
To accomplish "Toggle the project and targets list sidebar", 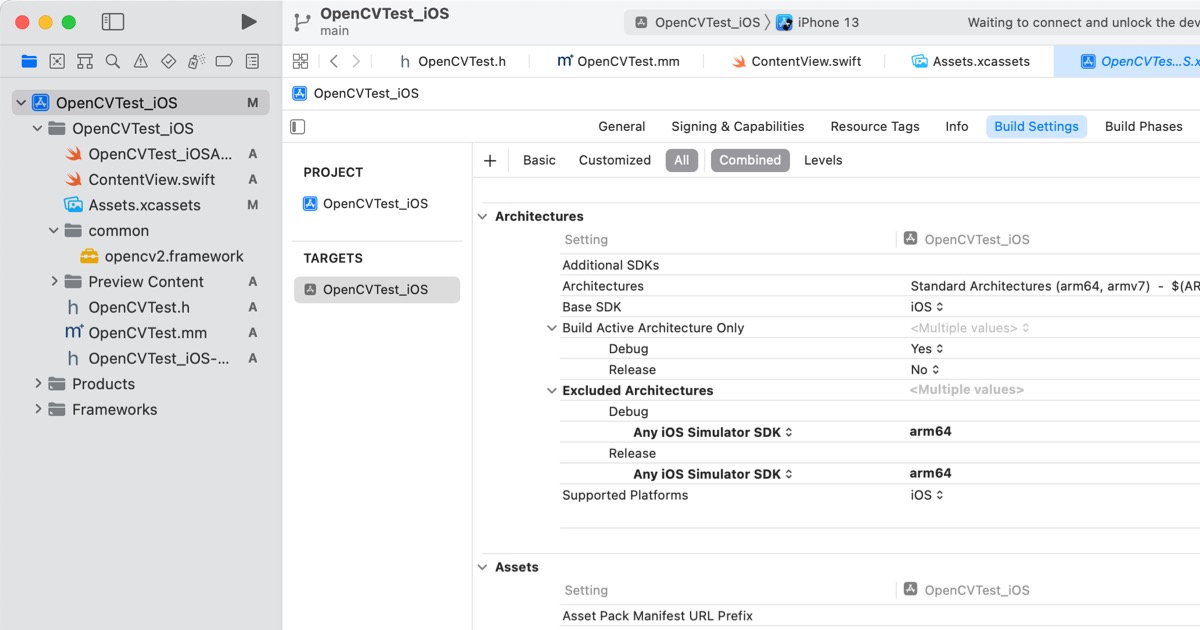I will point(297,127).
